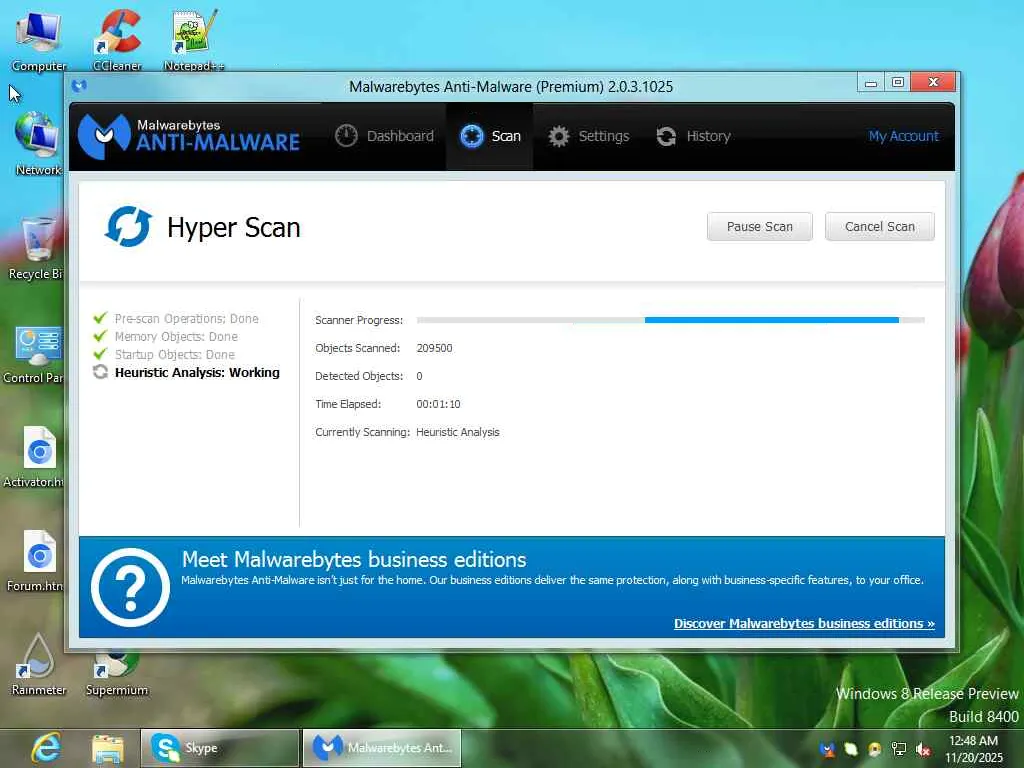Click the Malwarebytes Anti-Malware logo

(189, 136)
